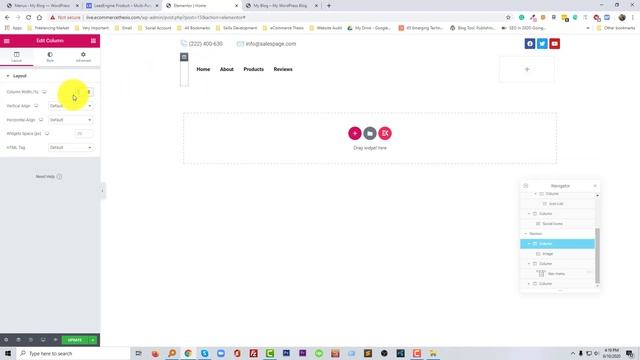640x360 pixels.
Task: Click the info@salespage.com email link
Action: point(271,44)
